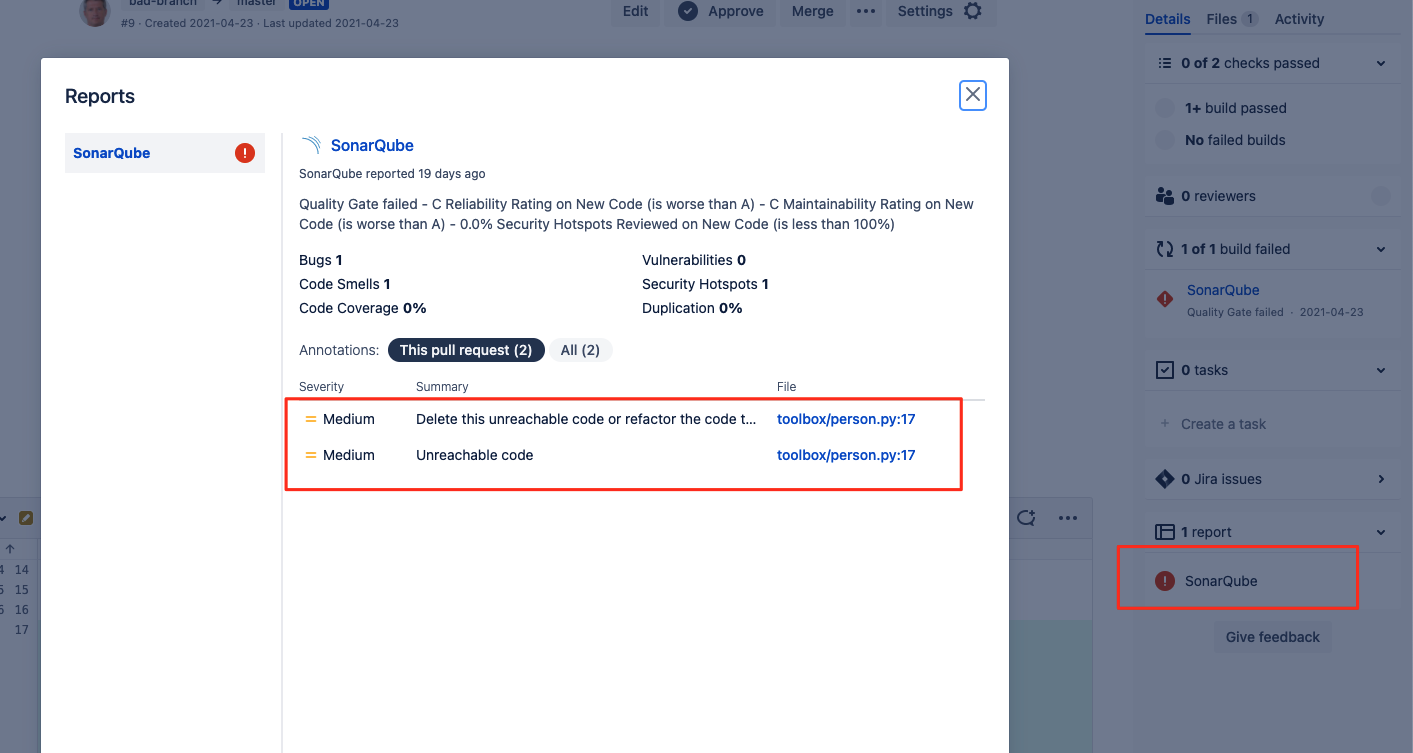Click the SonarQube logo in the report header
Image resolution: width=1413 pixels, height=753 pixels.
click(311, 145)
